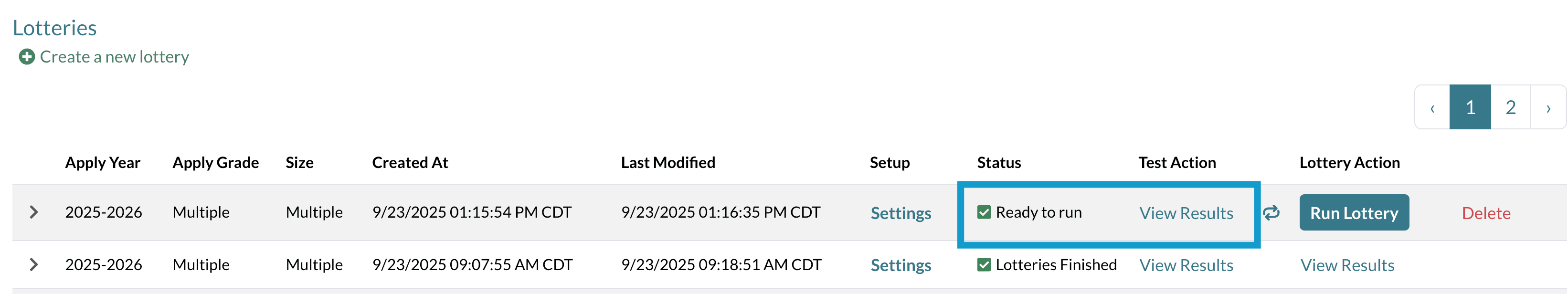1568x294 pixels.
Task: Click the refresh arrows icon beside Run Lottery
Action: (1271, 212)
